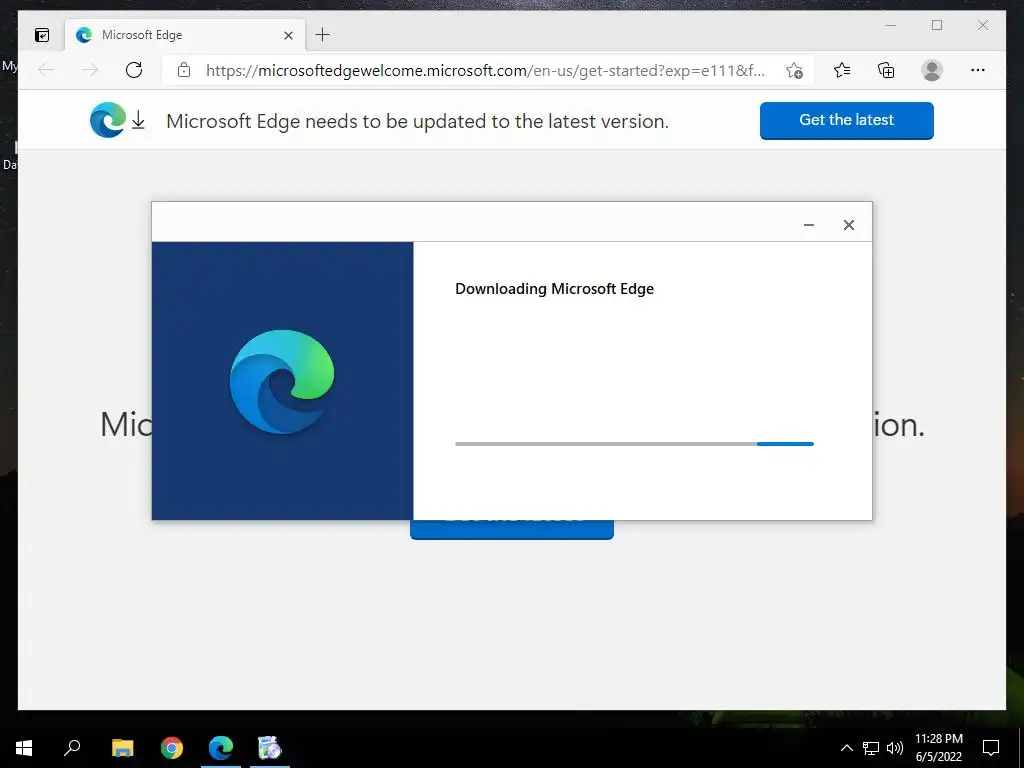Open File Explorer from taskbar

coord(122,748)
